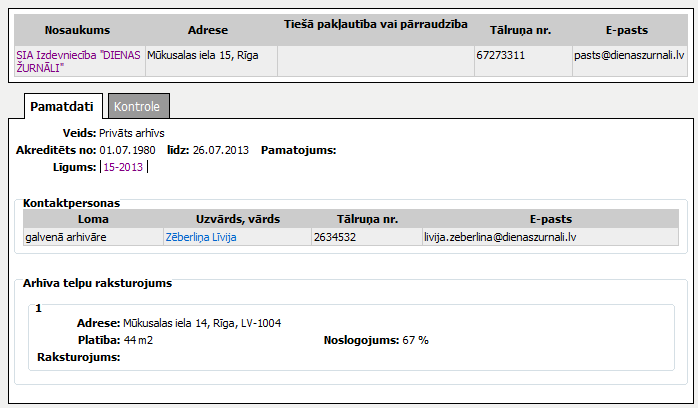Screen dimensions: 698x408
Task: Click the Privāts arhīvs type value
Action: point(131,132)
